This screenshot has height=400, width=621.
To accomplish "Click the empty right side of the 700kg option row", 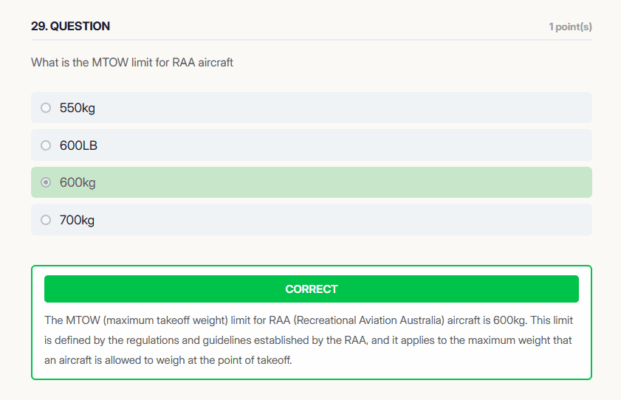I will 450,220.
